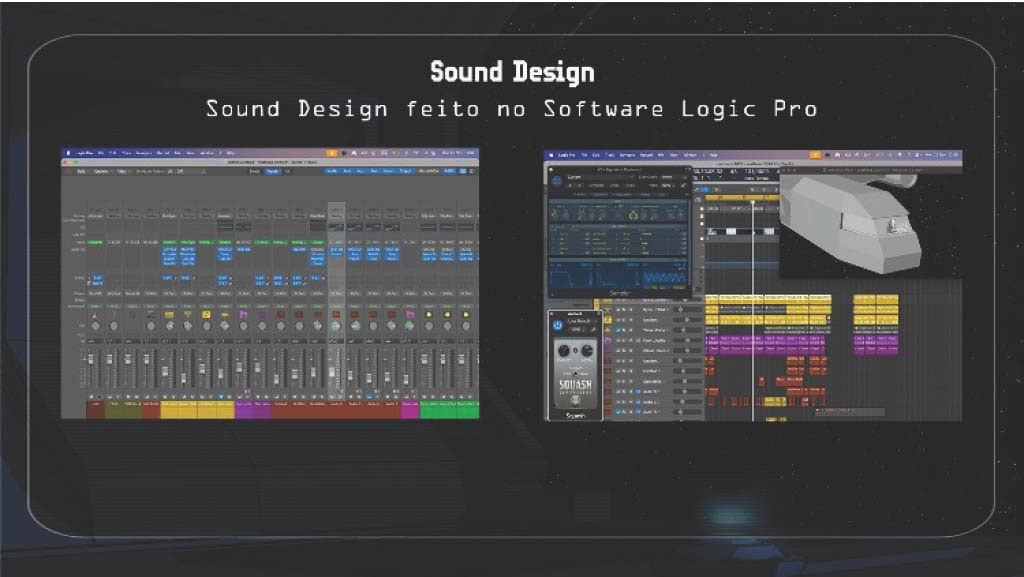This screenshot has width=1024, height=577.
Task: Open the Logic Pro menu in the mixer window
Action: [x=84, y=153]
